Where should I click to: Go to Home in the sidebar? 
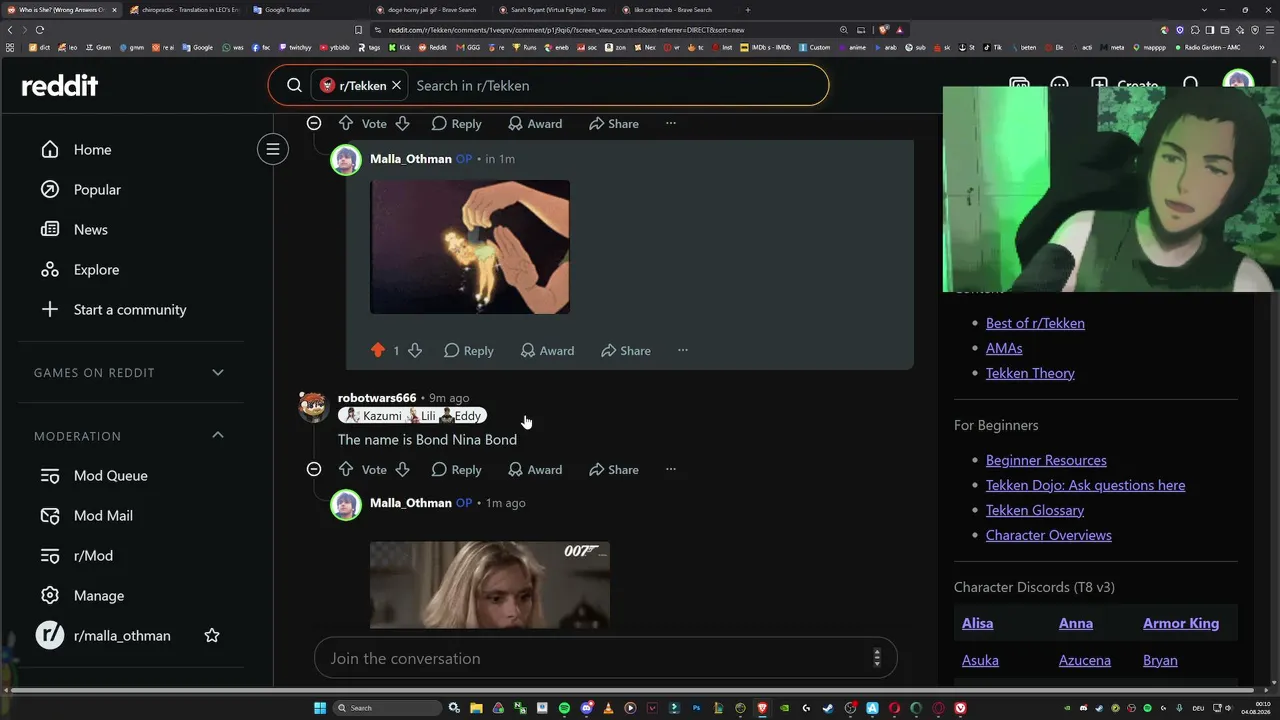(92, 149)
